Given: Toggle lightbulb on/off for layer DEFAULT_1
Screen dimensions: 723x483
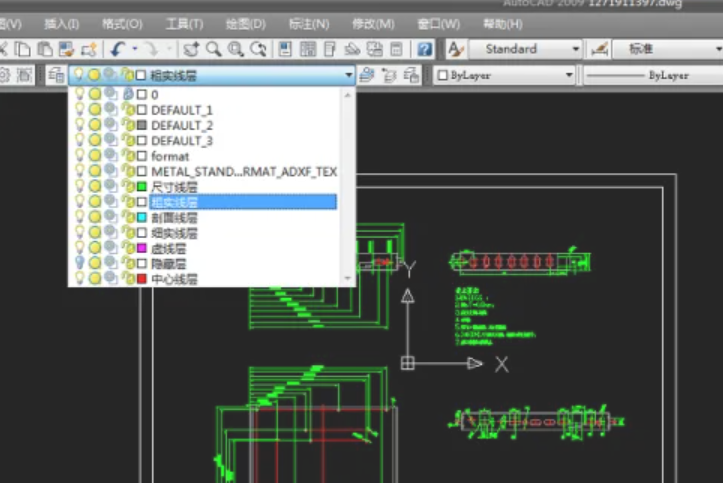Looking at the screenshot, I should 80,109.
